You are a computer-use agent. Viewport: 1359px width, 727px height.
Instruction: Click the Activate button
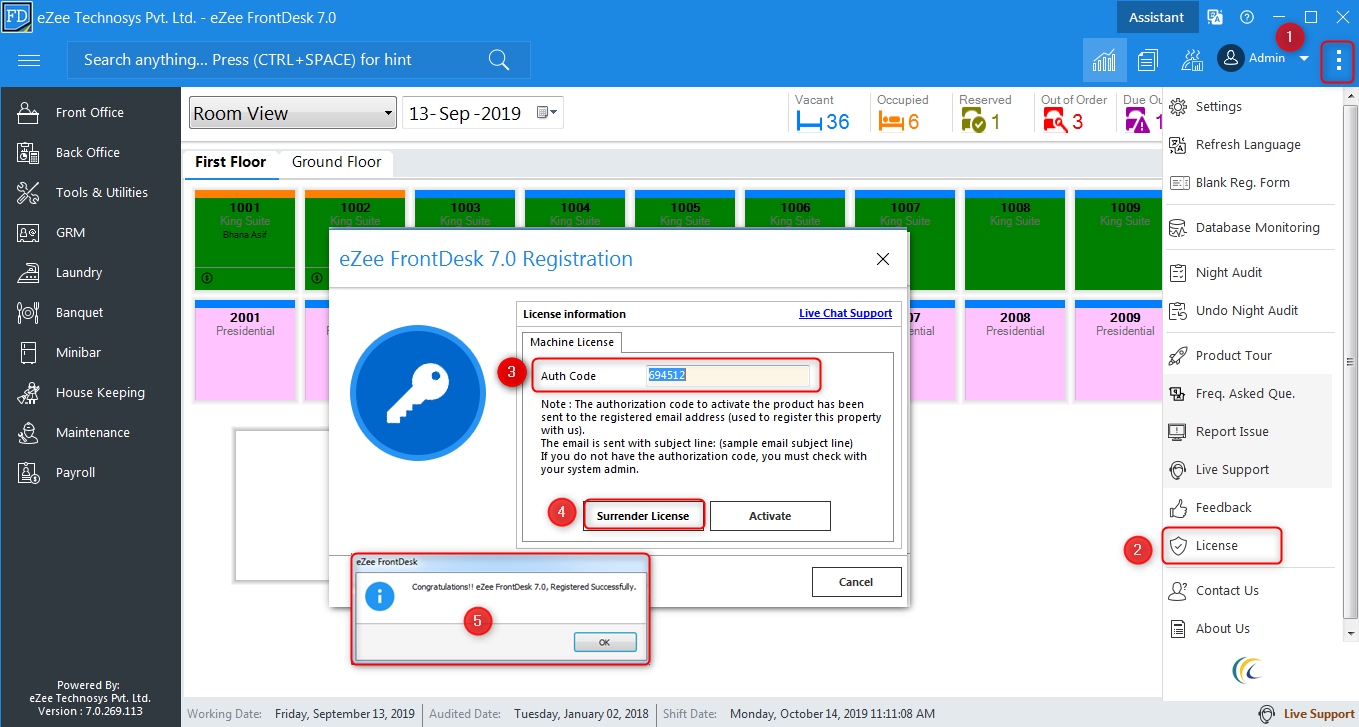[x=770, y=516]
